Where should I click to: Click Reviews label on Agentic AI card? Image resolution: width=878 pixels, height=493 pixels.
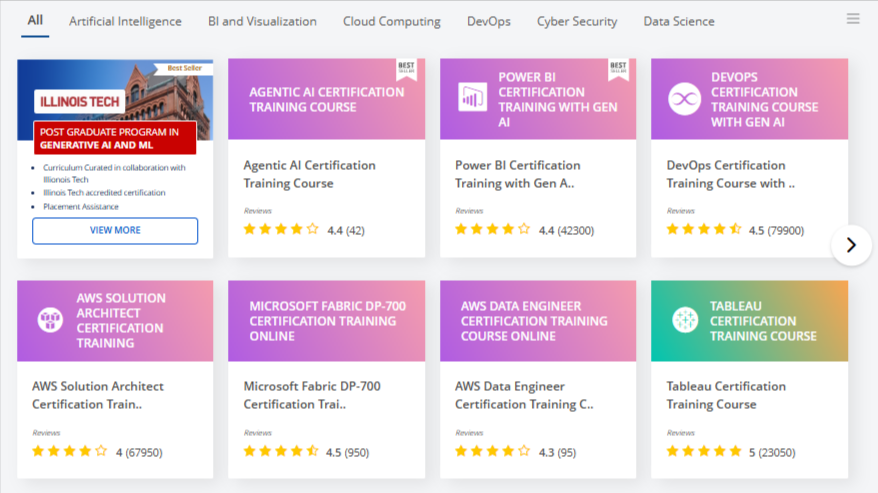coord(258,211)
